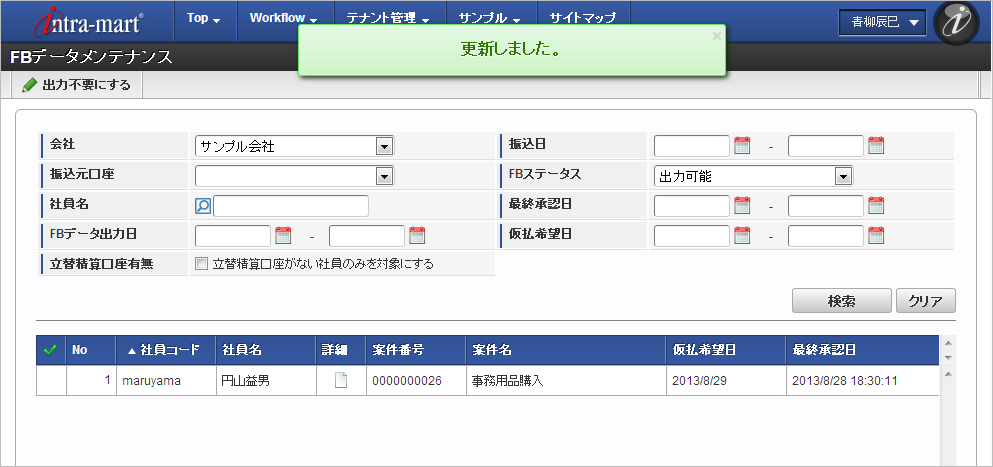
Task: Click the 最終承認日 column header
Action: (x=862, y=350)
